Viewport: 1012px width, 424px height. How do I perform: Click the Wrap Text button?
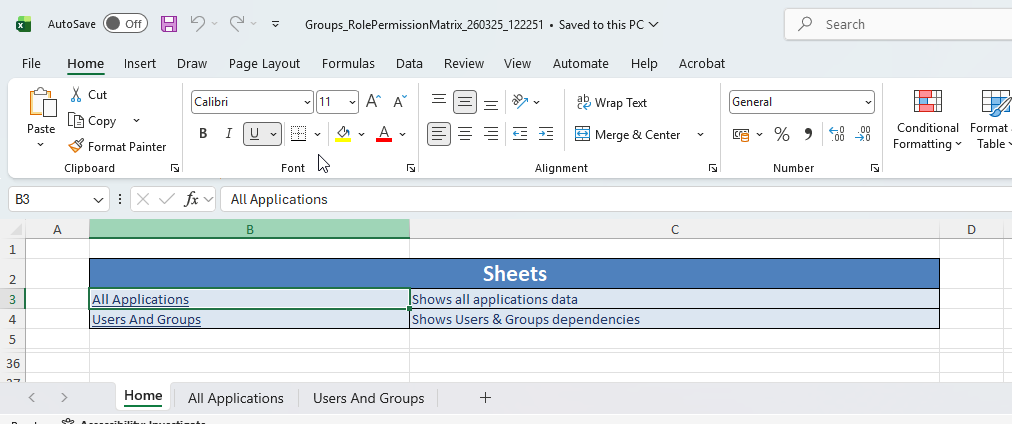(x=612, y=102)
